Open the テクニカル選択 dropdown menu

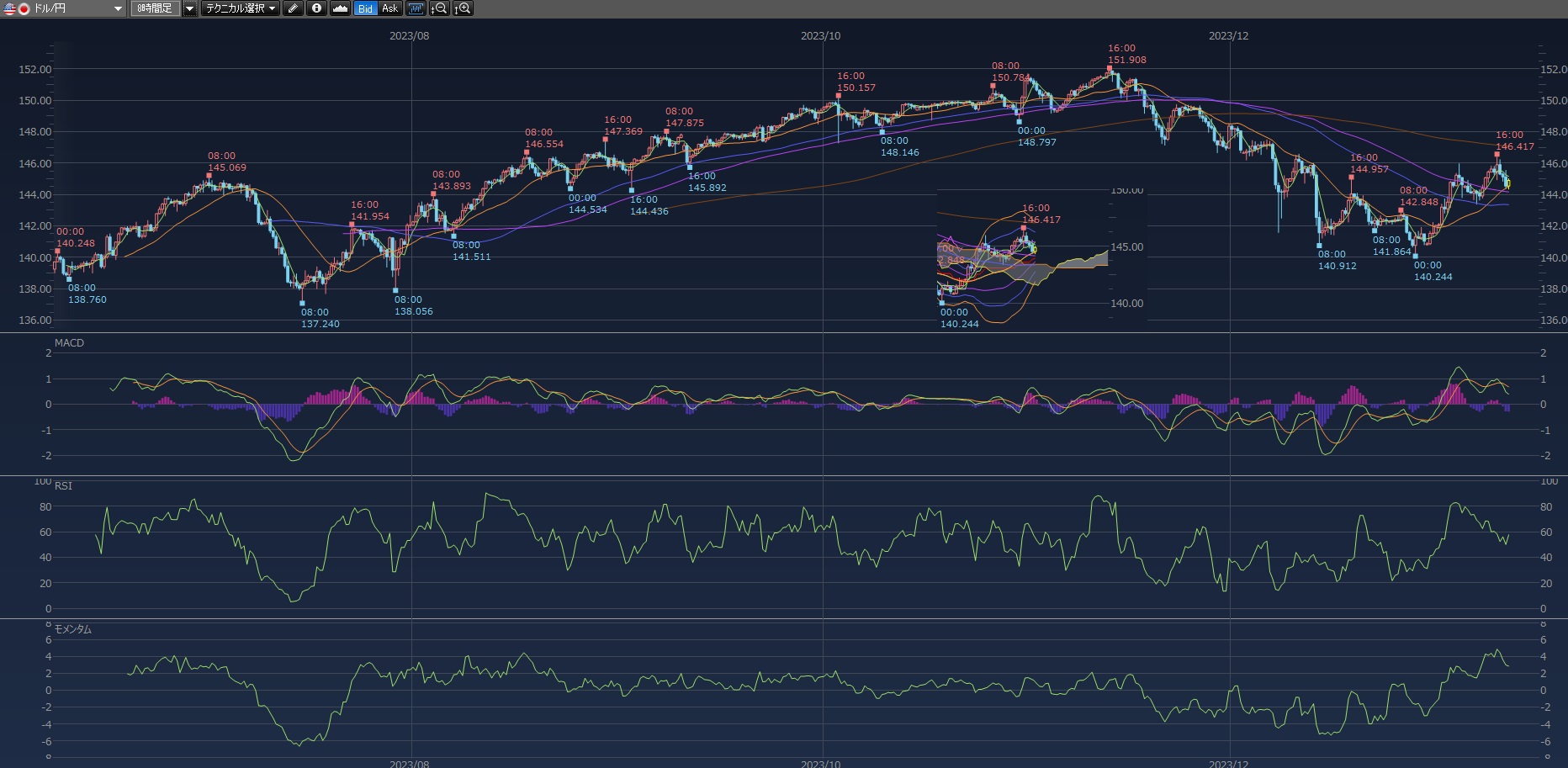(x=240, y=8)
